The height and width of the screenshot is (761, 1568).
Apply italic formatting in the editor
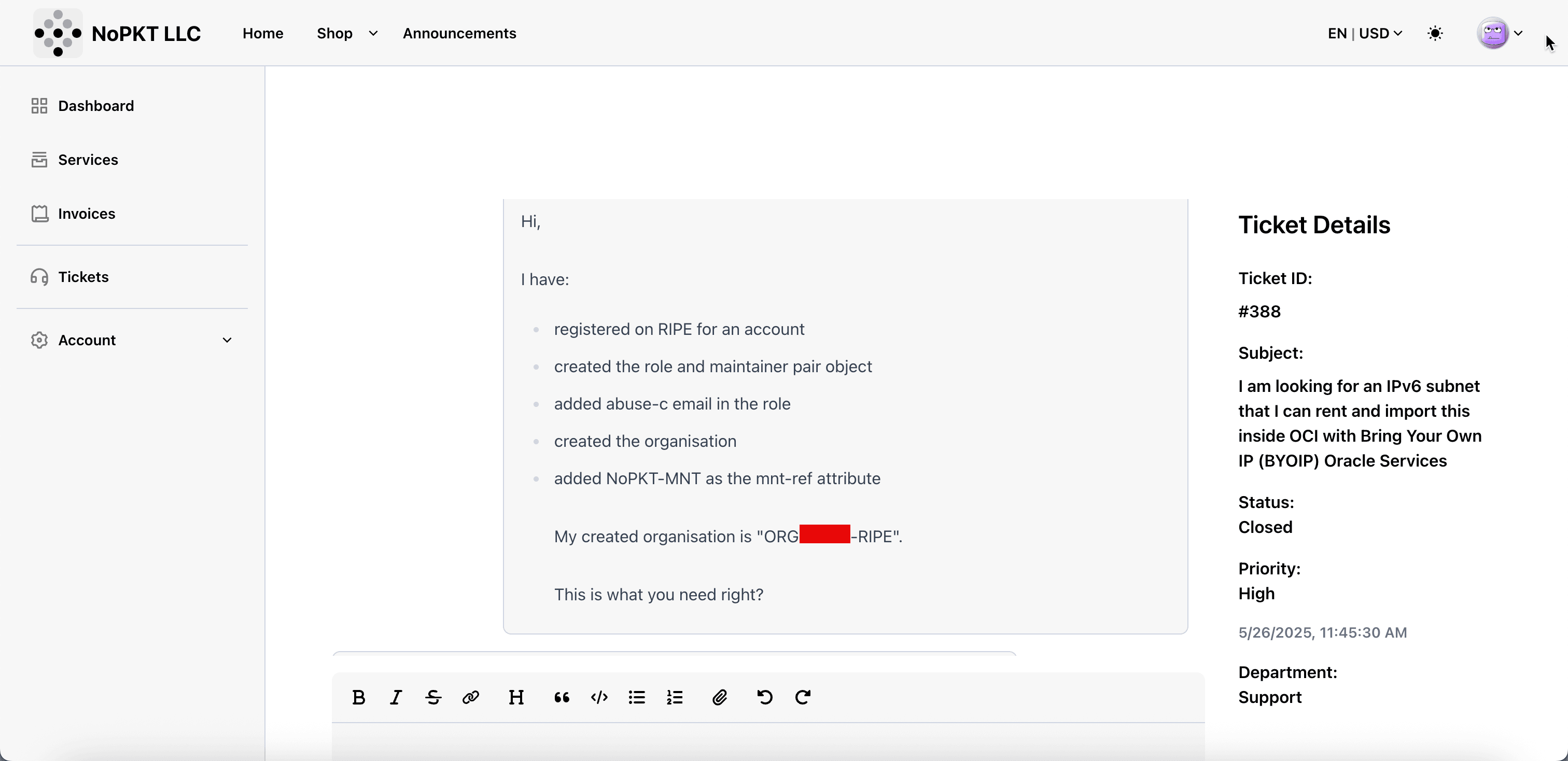coord(396,697)
